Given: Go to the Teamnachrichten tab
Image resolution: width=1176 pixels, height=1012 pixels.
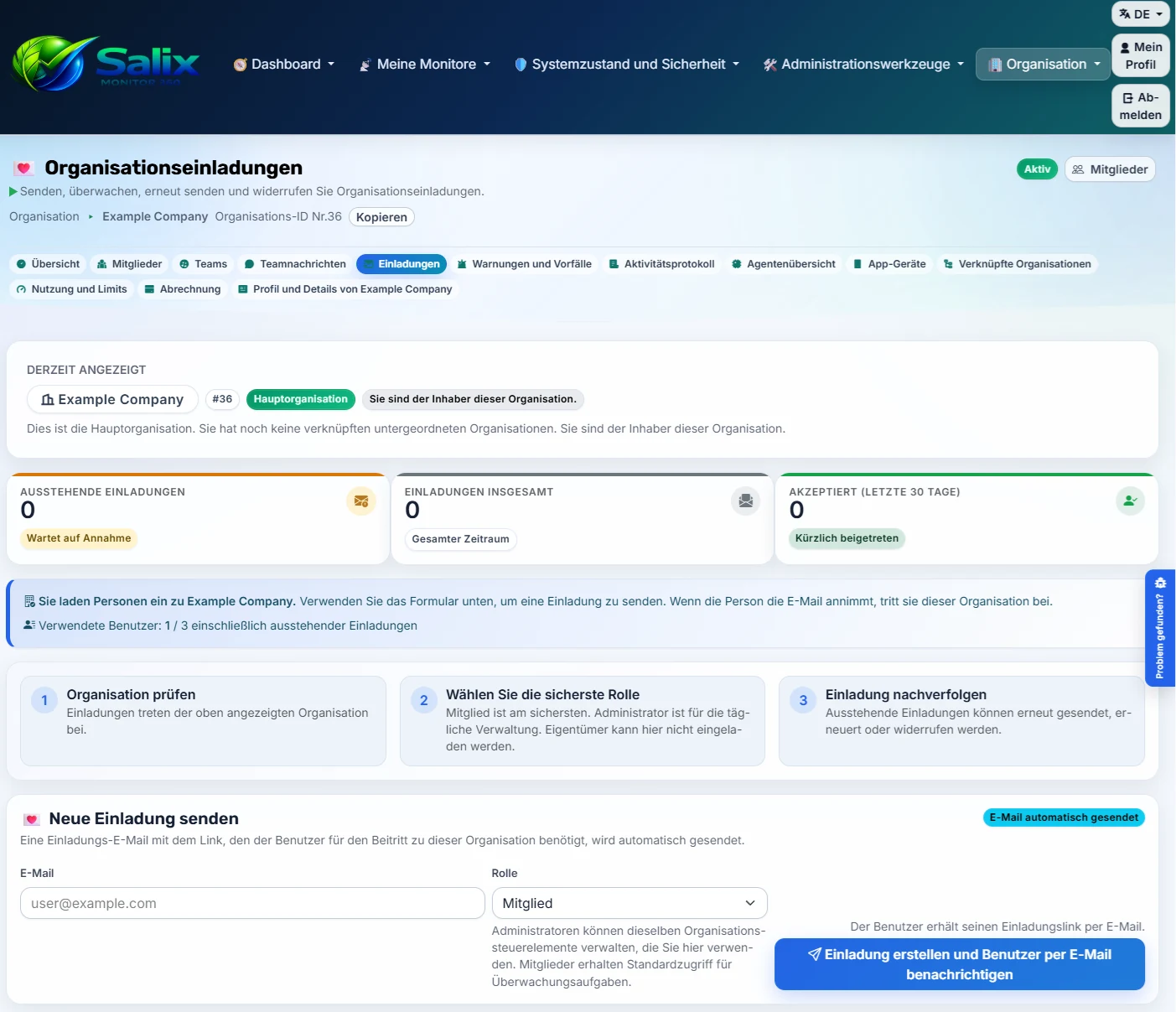Looking at the screenshot, I should click(x=295, y=264).
